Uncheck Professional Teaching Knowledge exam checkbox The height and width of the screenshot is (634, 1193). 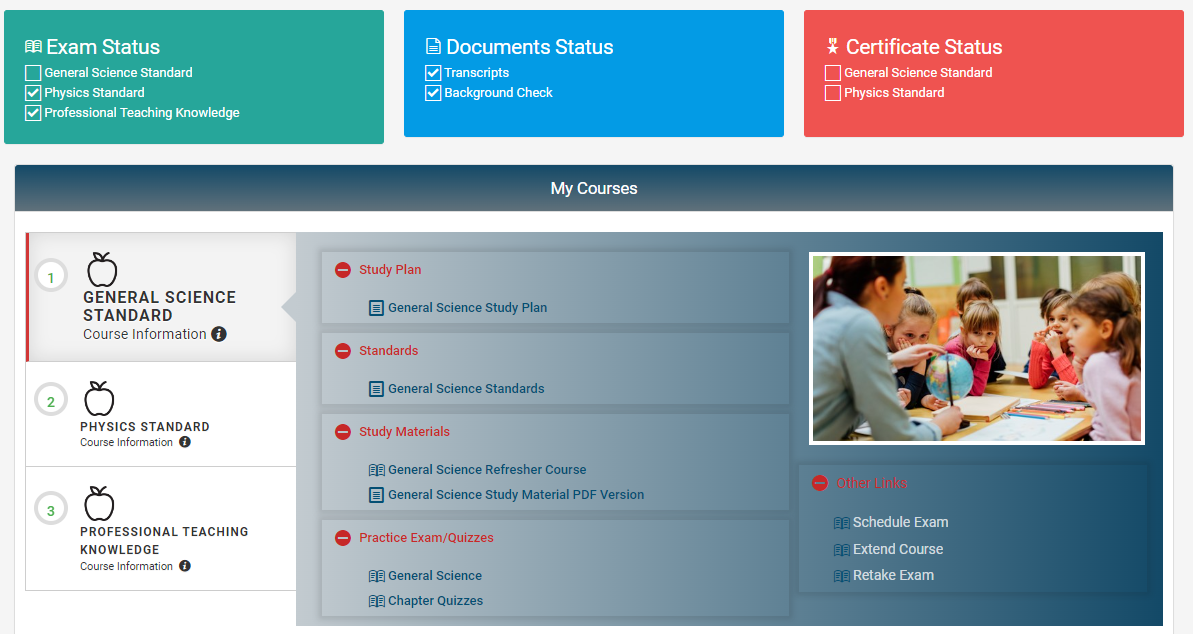pyautogui.click(x=33, y=113)
